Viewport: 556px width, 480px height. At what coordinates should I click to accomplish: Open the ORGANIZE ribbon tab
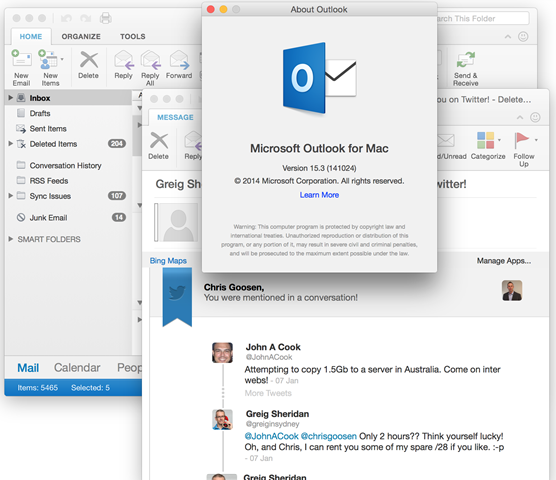point(81,37)
